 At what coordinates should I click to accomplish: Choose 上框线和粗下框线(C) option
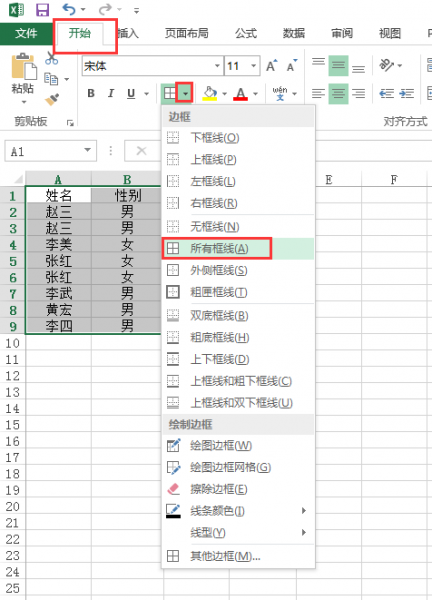[x=238, y=381]
